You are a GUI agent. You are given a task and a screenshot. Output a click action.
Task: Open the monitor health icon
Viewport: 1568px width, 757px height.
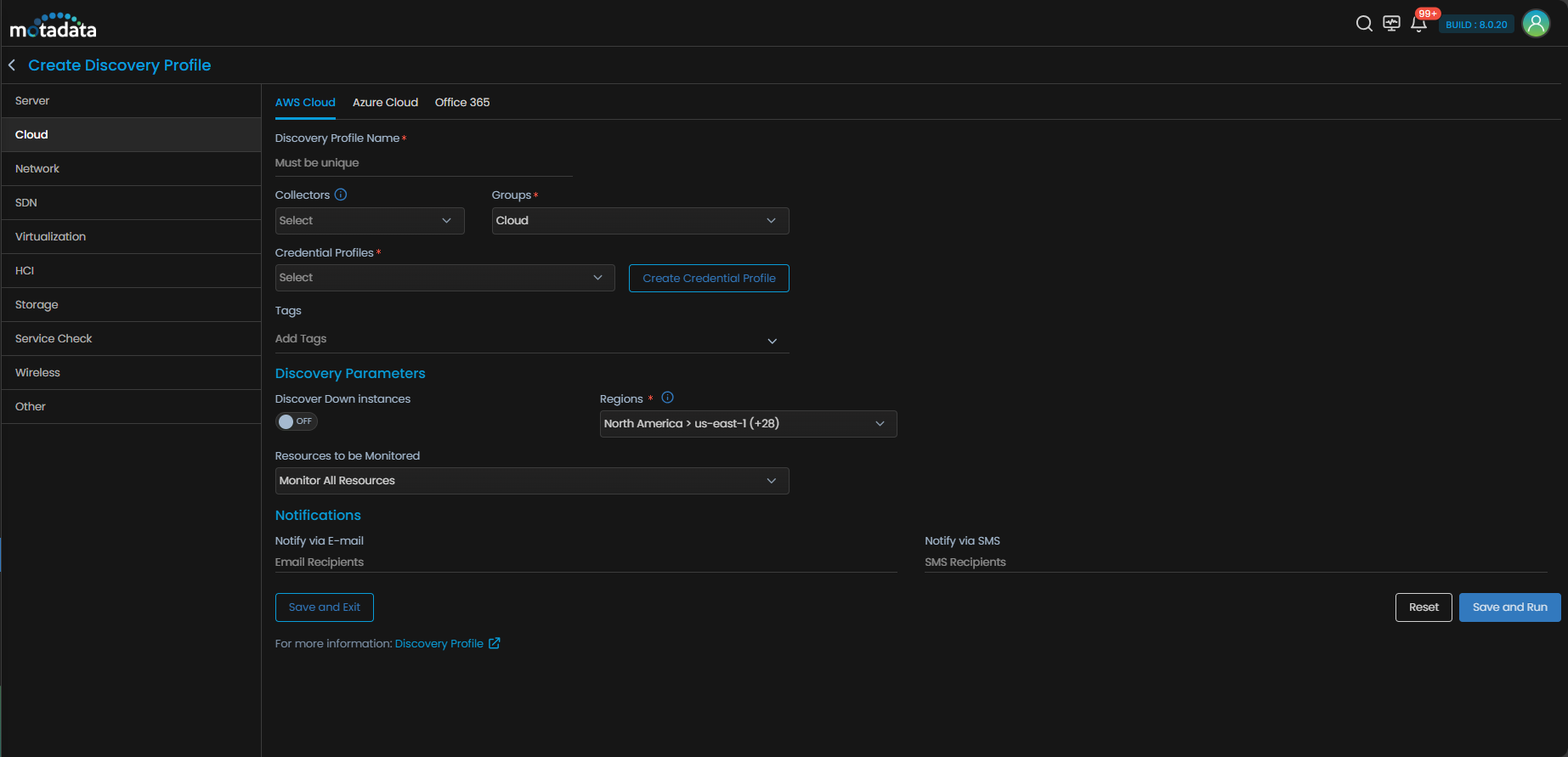tap(1391, 24)
